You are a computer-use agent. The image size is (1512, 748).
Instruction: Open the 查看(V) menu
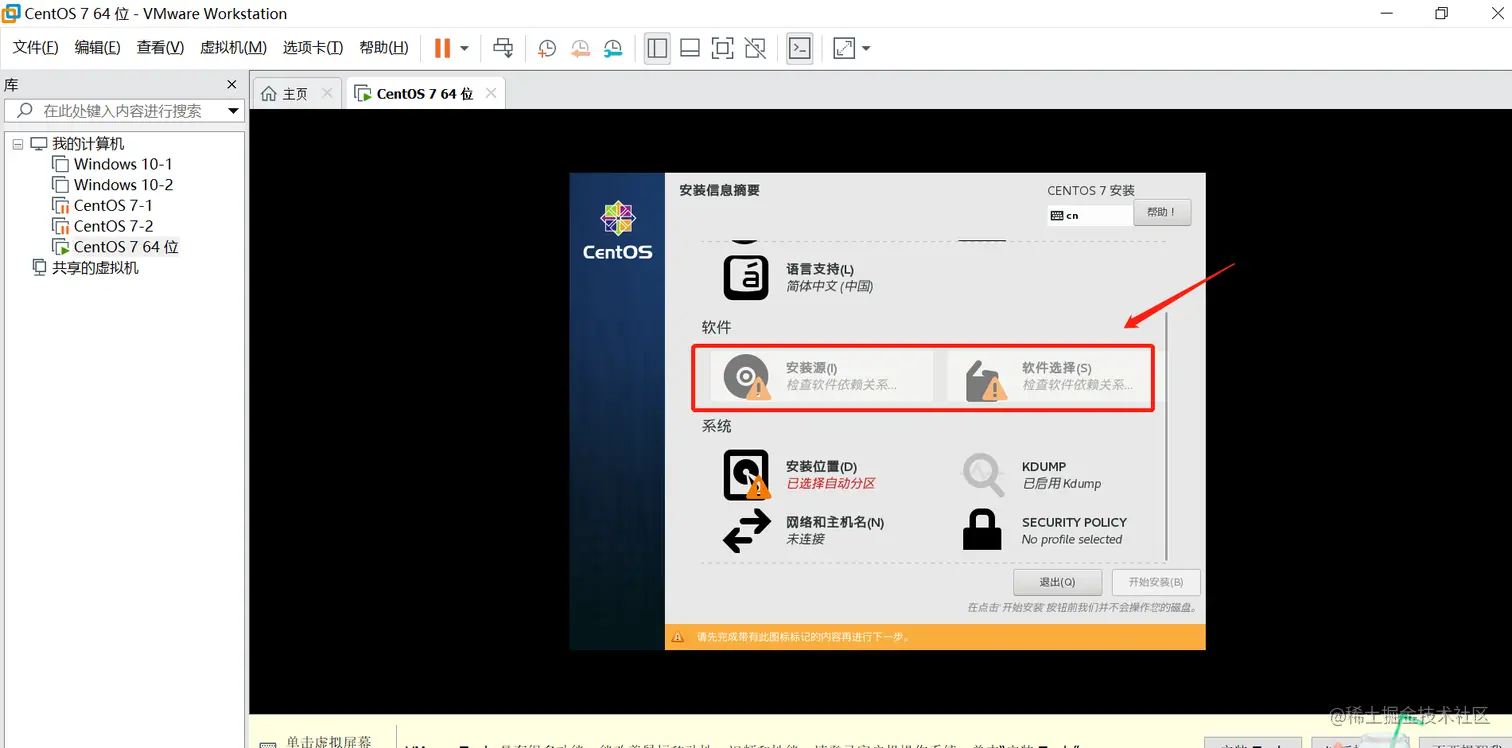pos(161,47)
